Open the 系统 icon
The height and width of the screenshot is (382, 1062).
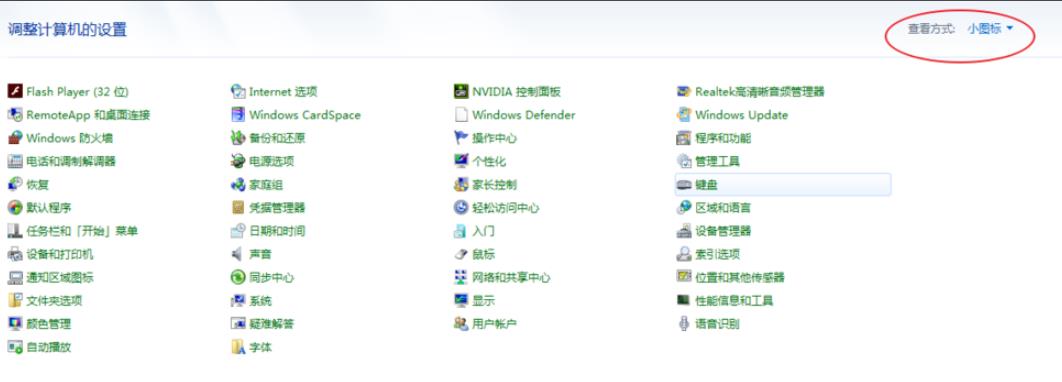(x=238, y=300)
